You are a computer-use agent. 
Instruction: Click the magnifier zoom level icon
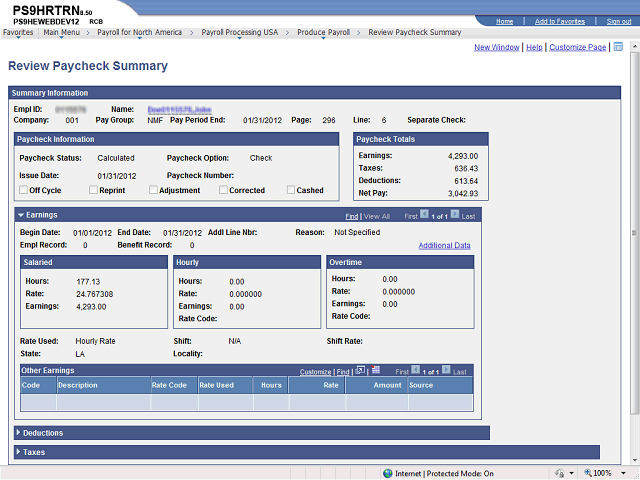pyautogui.click(x=588, y=473)
